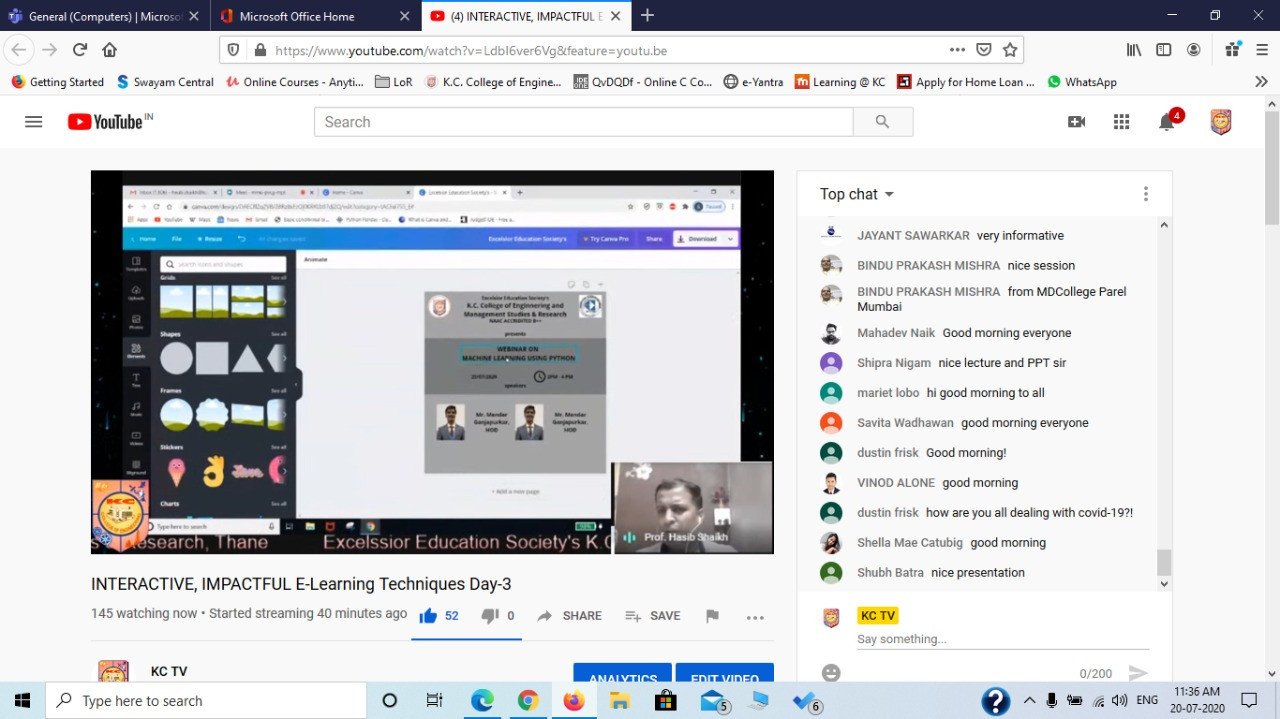1280x719 pixels.
Task: Click the report flag icon below video
Action: (x=712, y=616)
